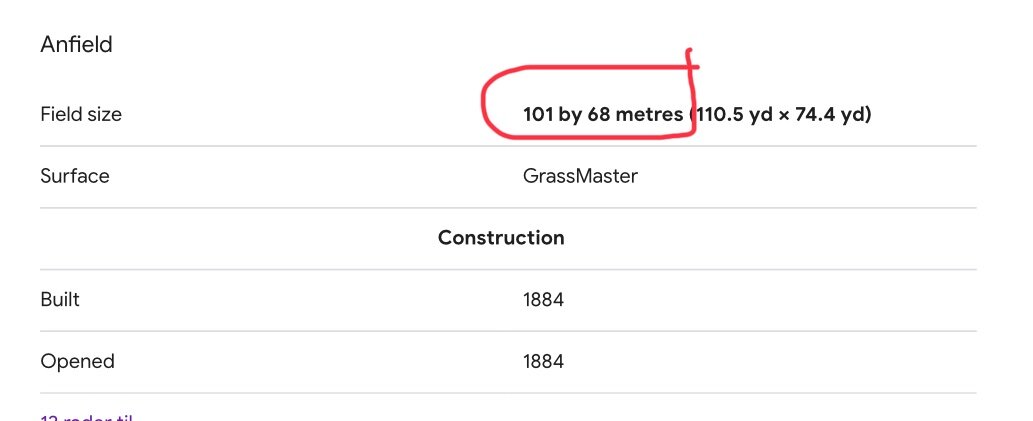
Task: Click the number "68" in Field size
Action: click(x=599, y=115)
